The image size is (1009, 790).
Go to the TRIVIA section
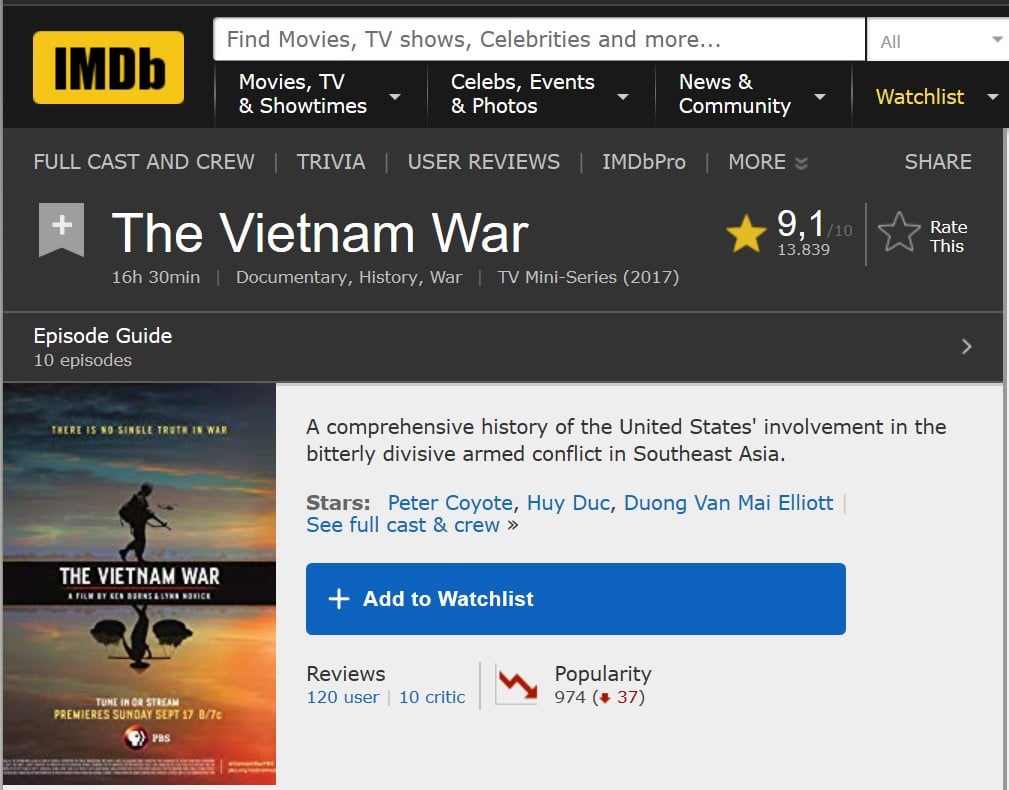(331, 162)
